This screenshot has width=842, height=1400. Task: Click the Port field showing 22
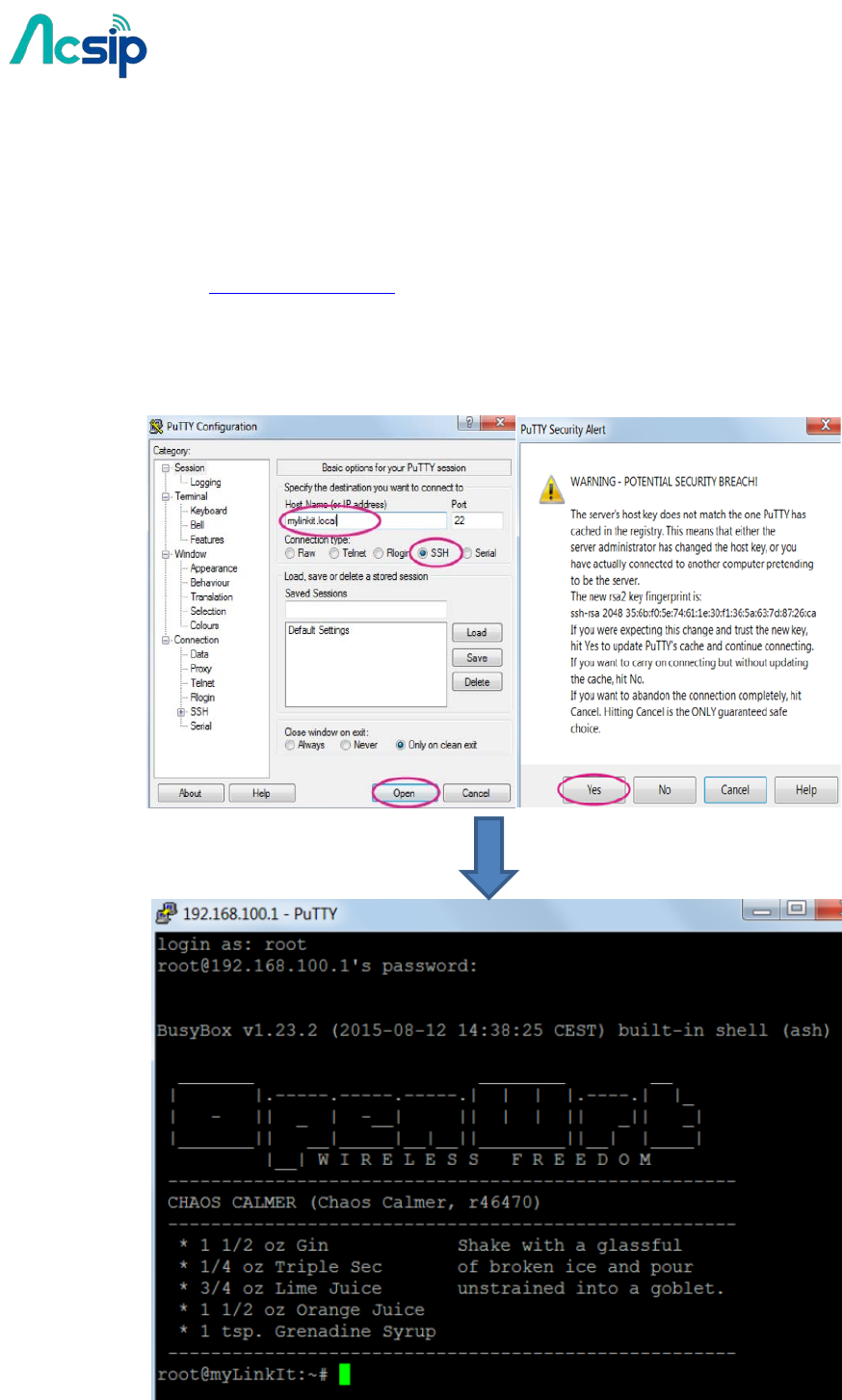tap(477, 520)
